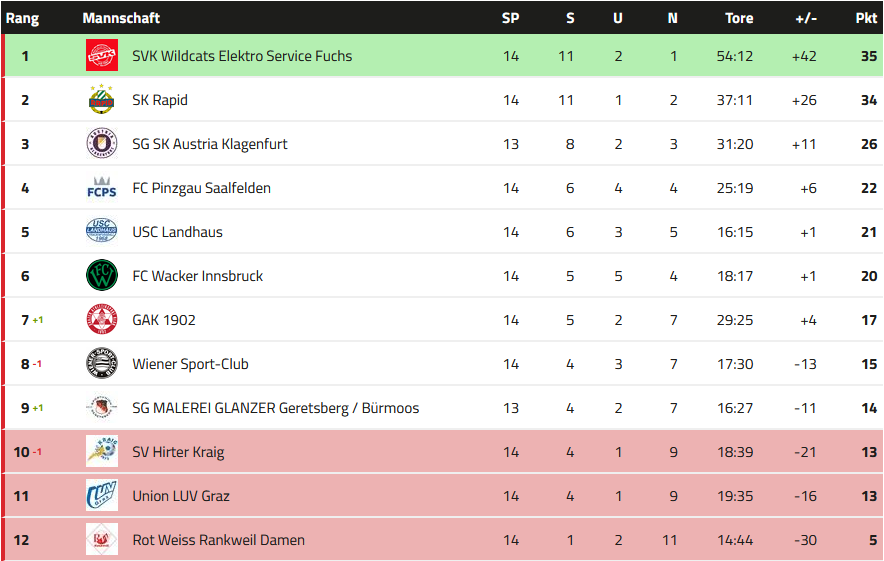
Task: Click the FCPS Pinzgau Saalfelden logo
Action: [x=102, y=188]
